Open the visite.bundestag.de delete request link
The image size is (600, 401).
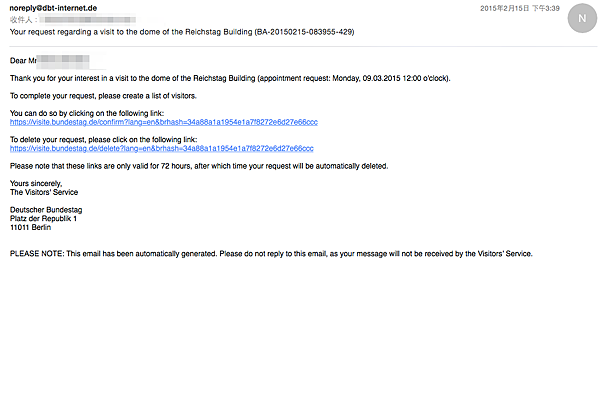[x=161, y=148]
